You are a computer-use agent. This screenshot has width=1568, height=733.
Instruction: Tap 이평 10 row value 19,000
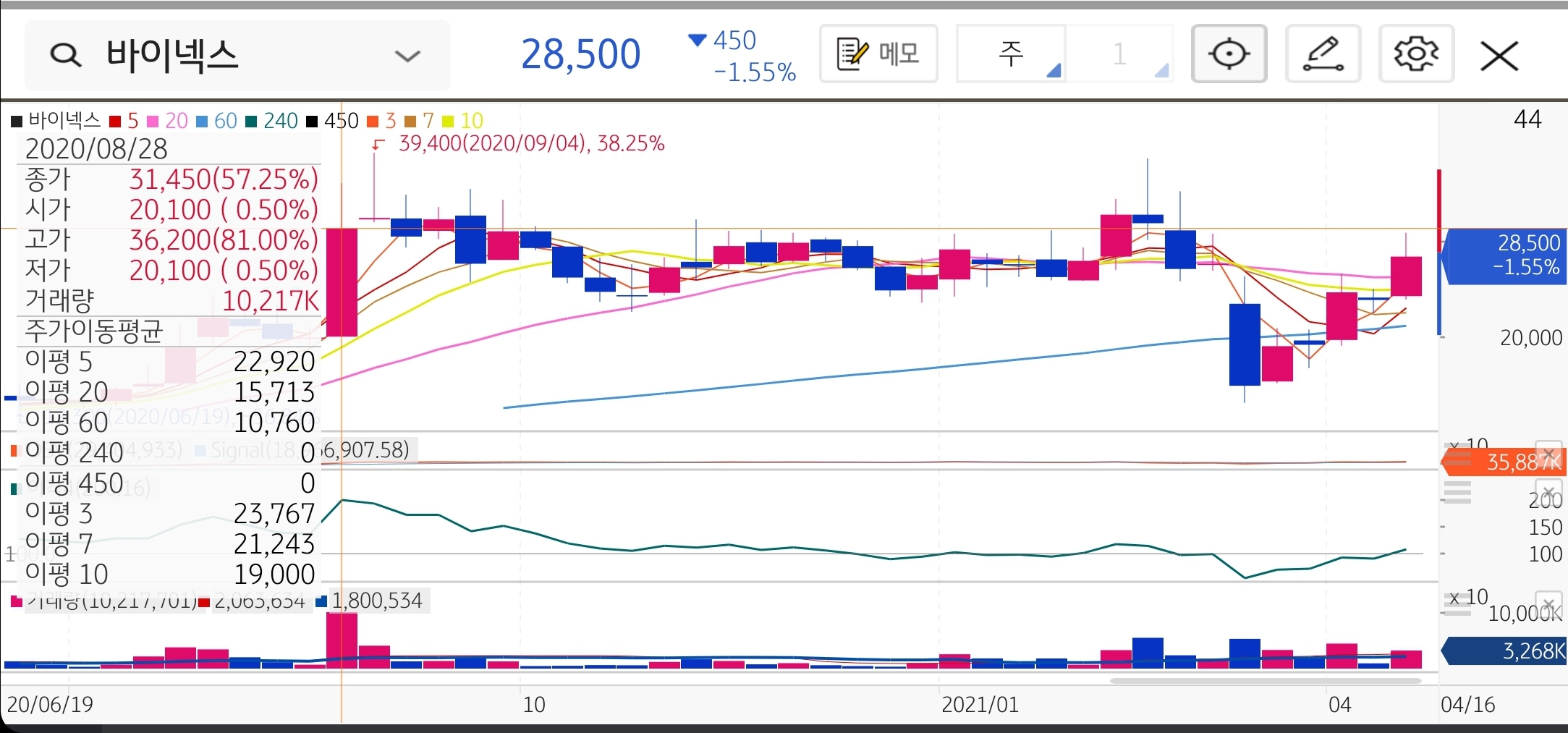pyautogui.click(x=274, y=575)
